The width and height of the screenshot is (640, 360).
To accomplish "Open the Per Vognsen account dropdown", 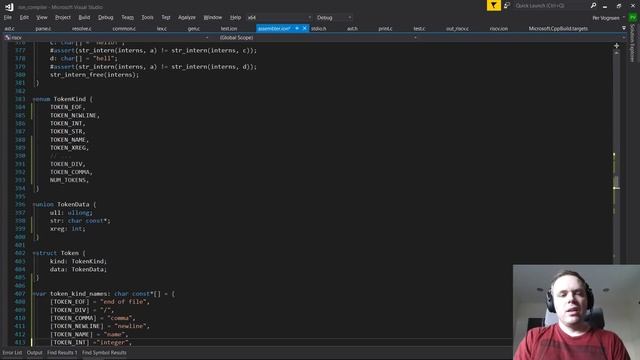I will (608, 18).
